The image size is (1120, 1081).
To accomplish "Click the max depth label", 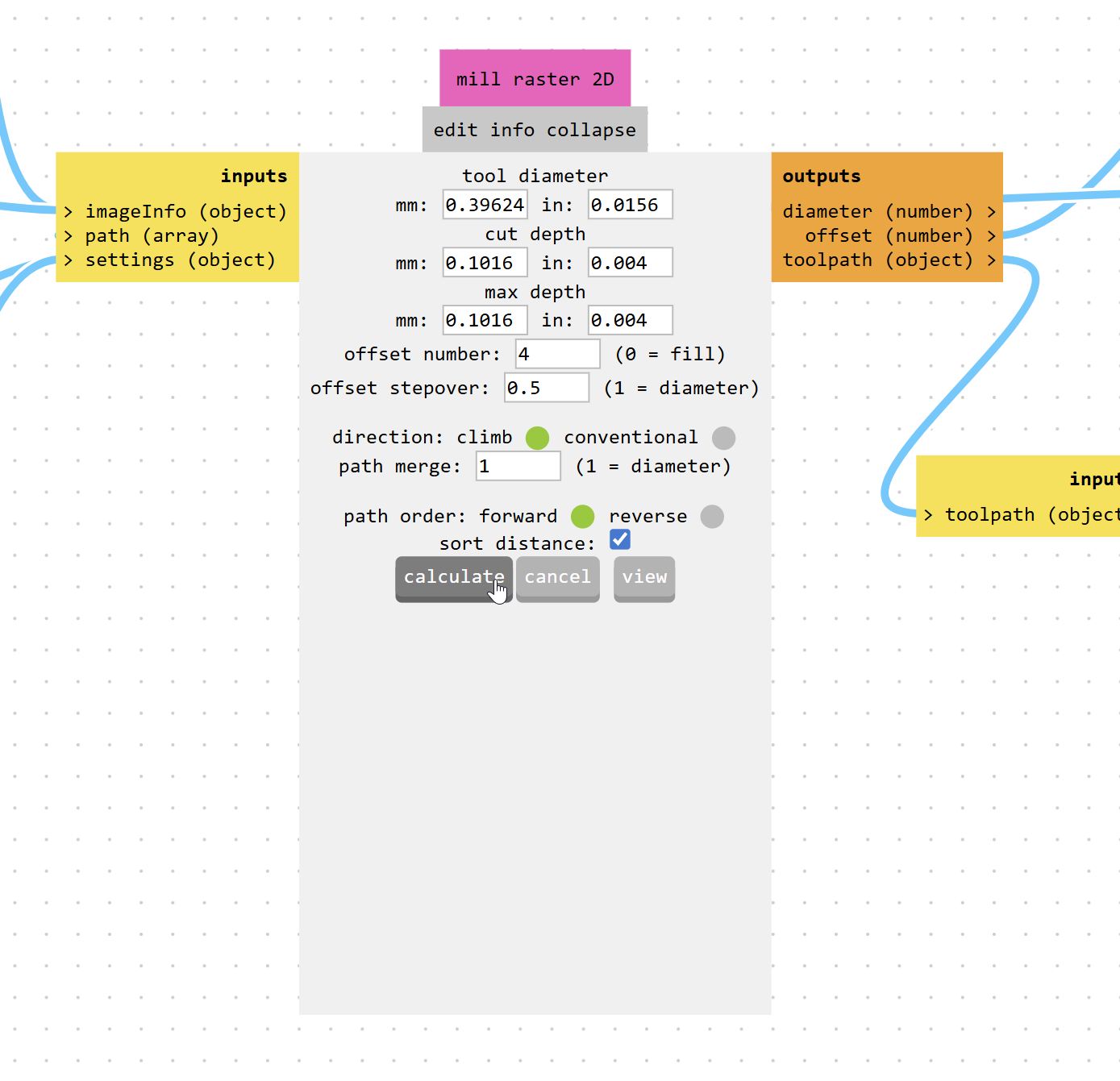I will pyautogui.click(x=535, y=292).
